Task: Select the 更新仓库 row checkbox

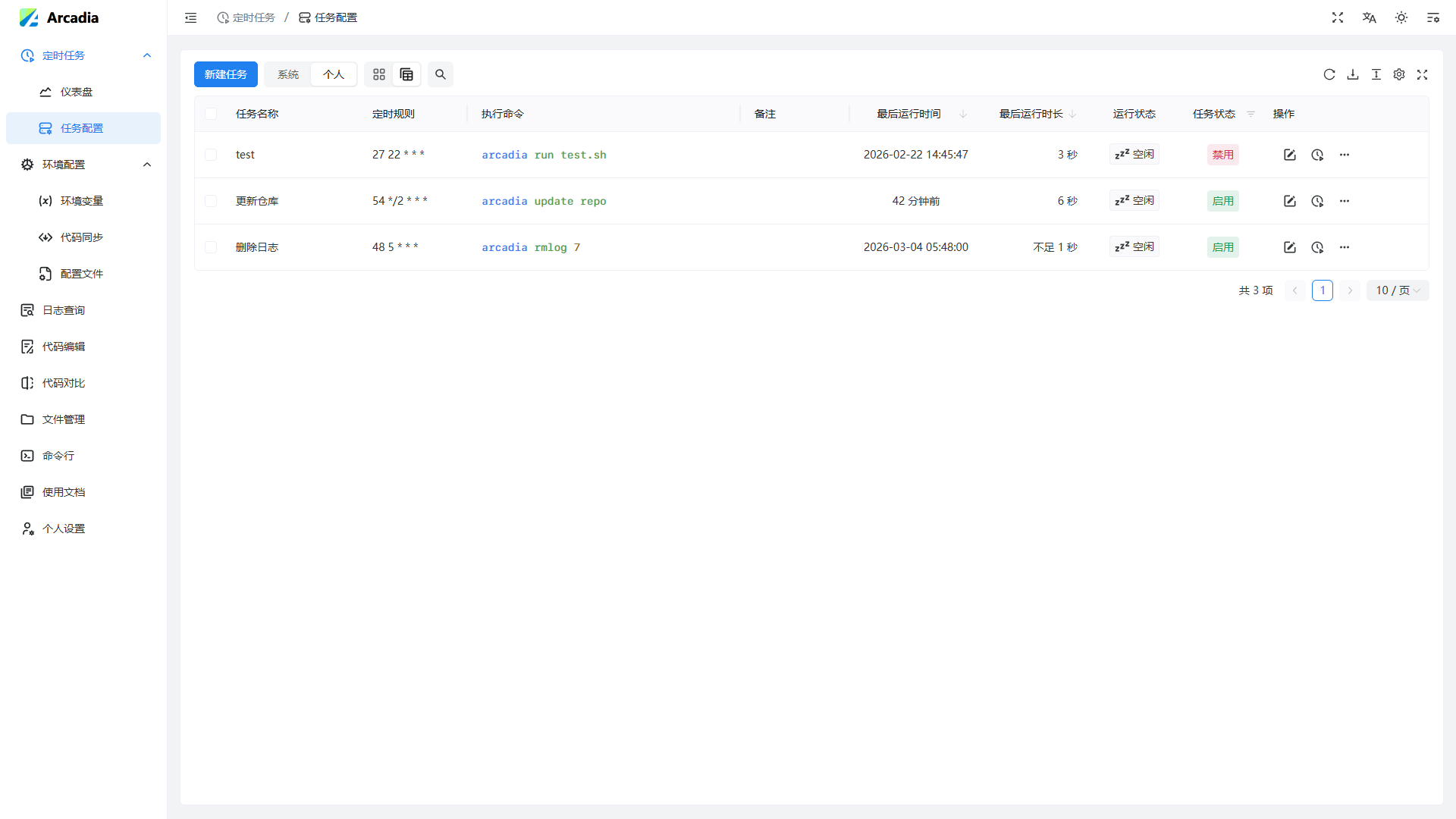Action: point(211,201)
